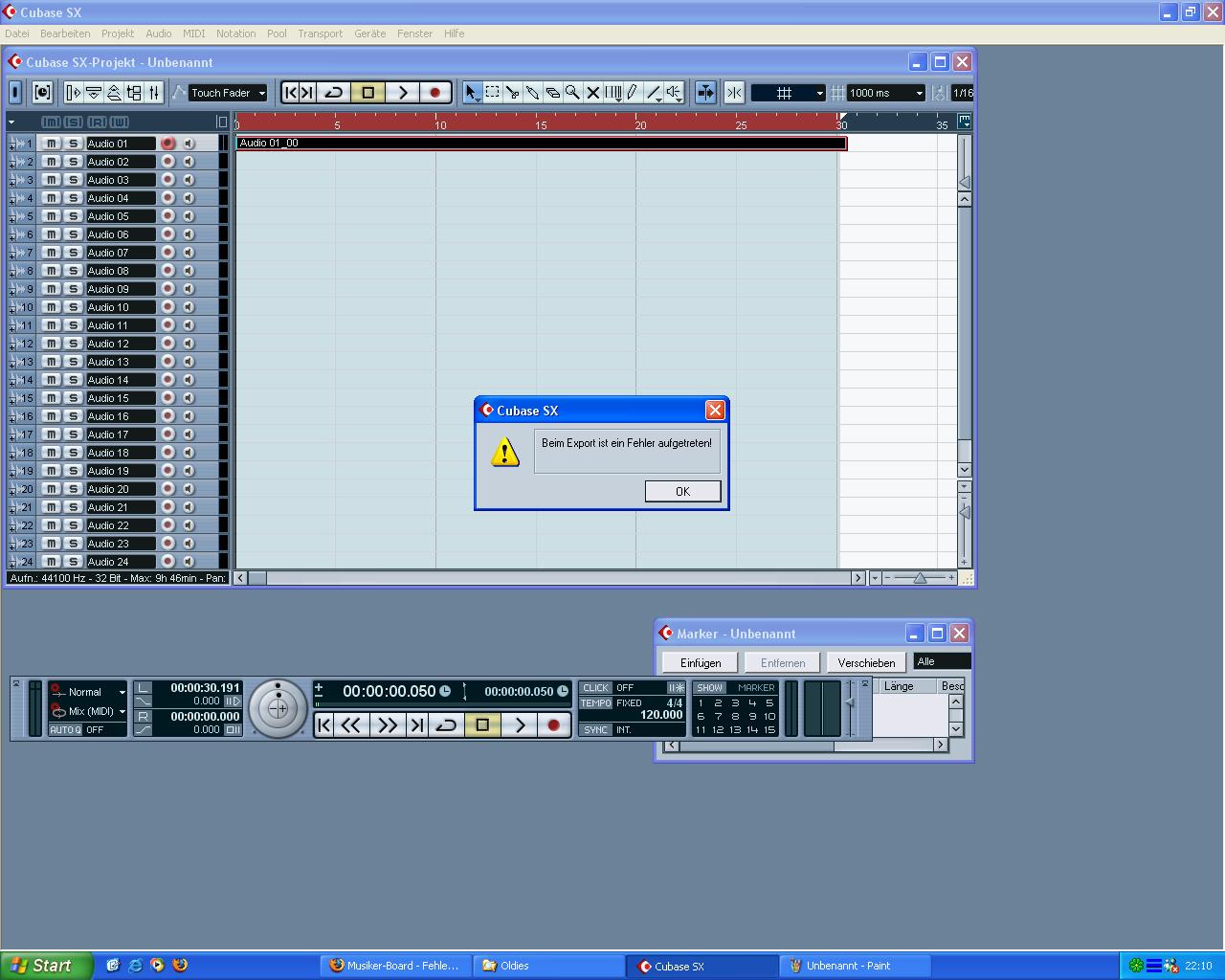
Task: Open the Datei menu
Action: 17,33
